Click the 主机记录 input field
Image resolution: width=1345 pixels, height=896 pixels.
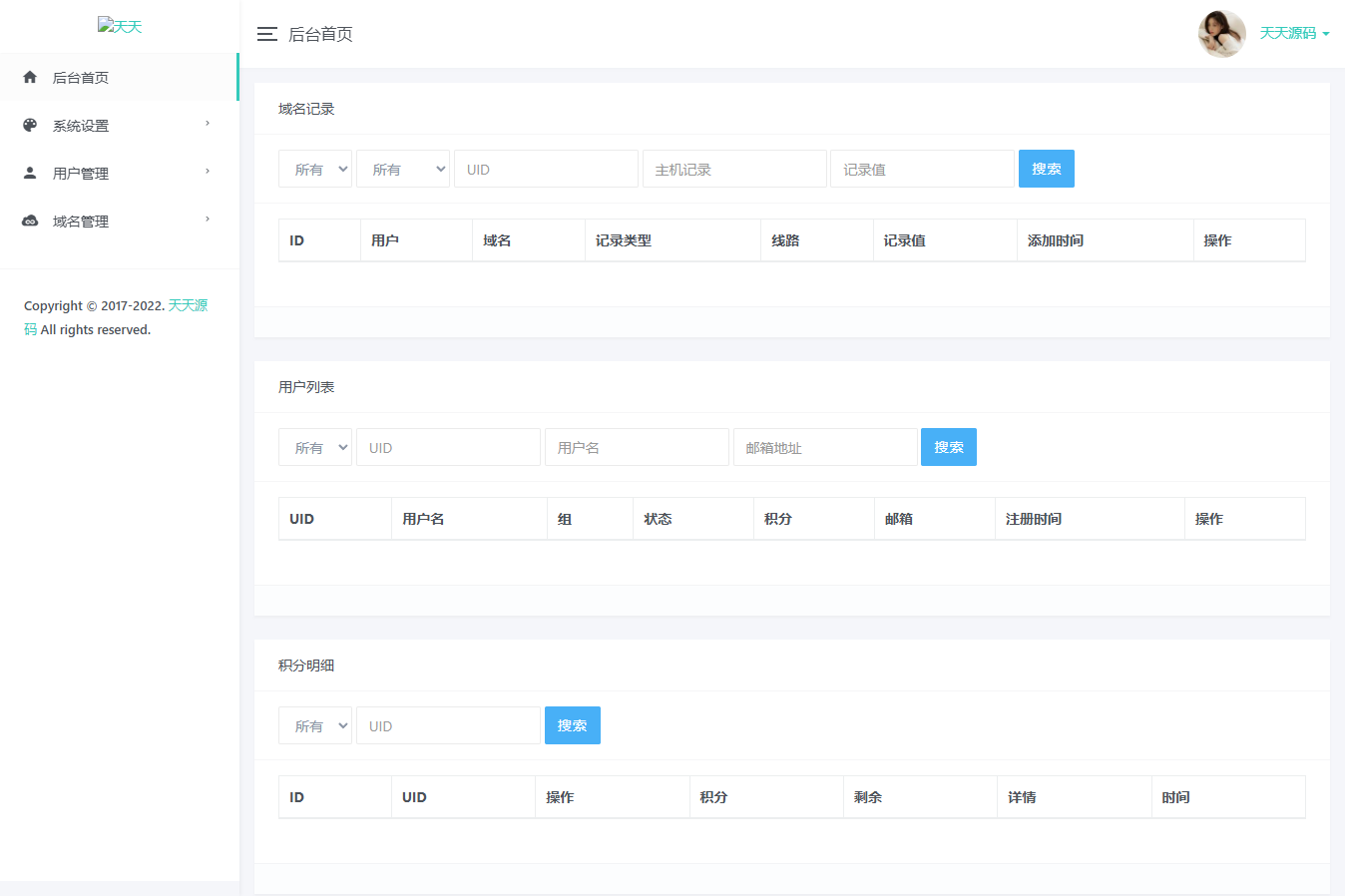click(x=734, y=168)
